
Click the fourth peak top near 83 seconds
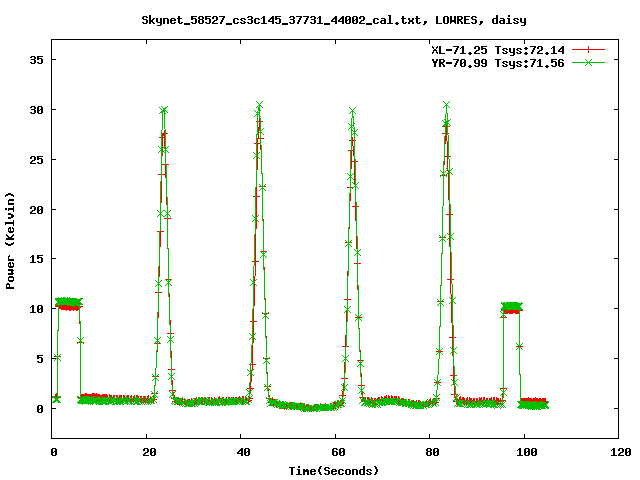(446, 105)
